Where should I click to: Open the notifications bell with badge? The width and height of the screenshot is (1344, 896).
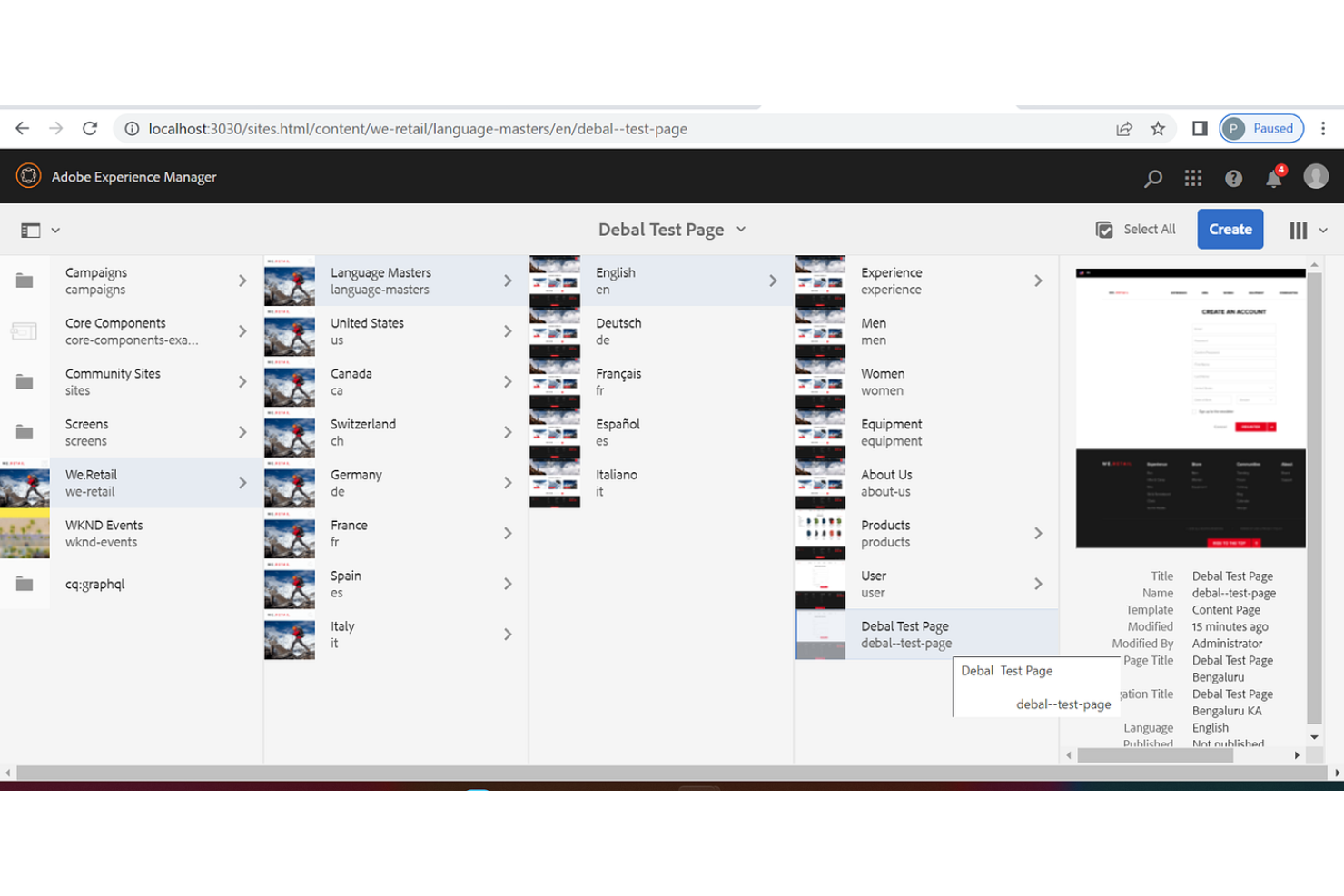click(x=1273, y=177)
